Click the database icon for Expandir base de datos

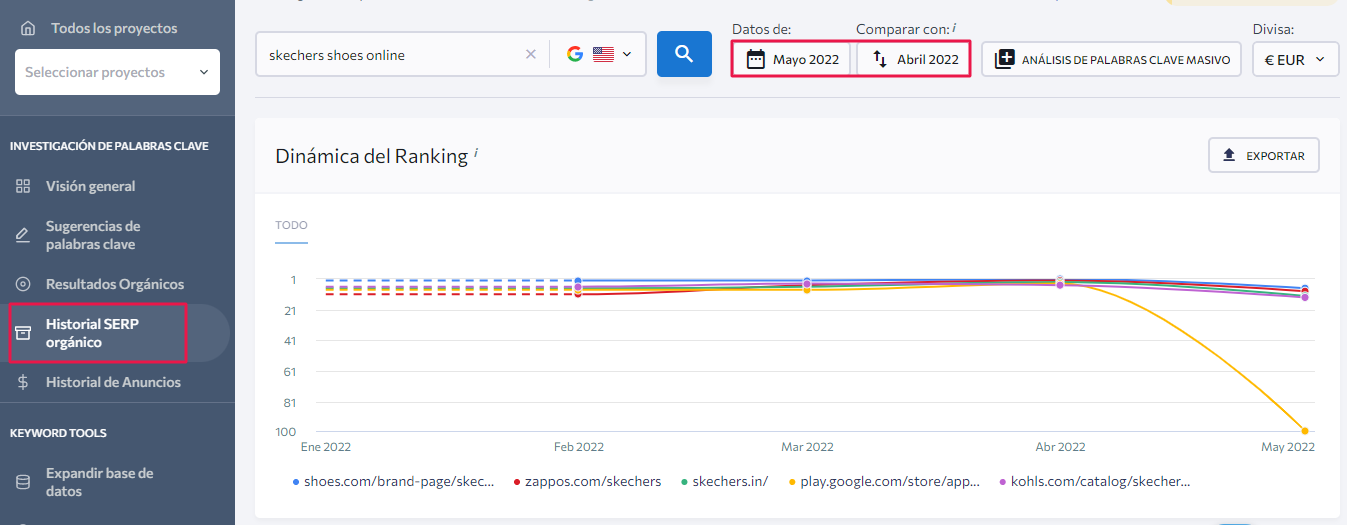(23, 482)
